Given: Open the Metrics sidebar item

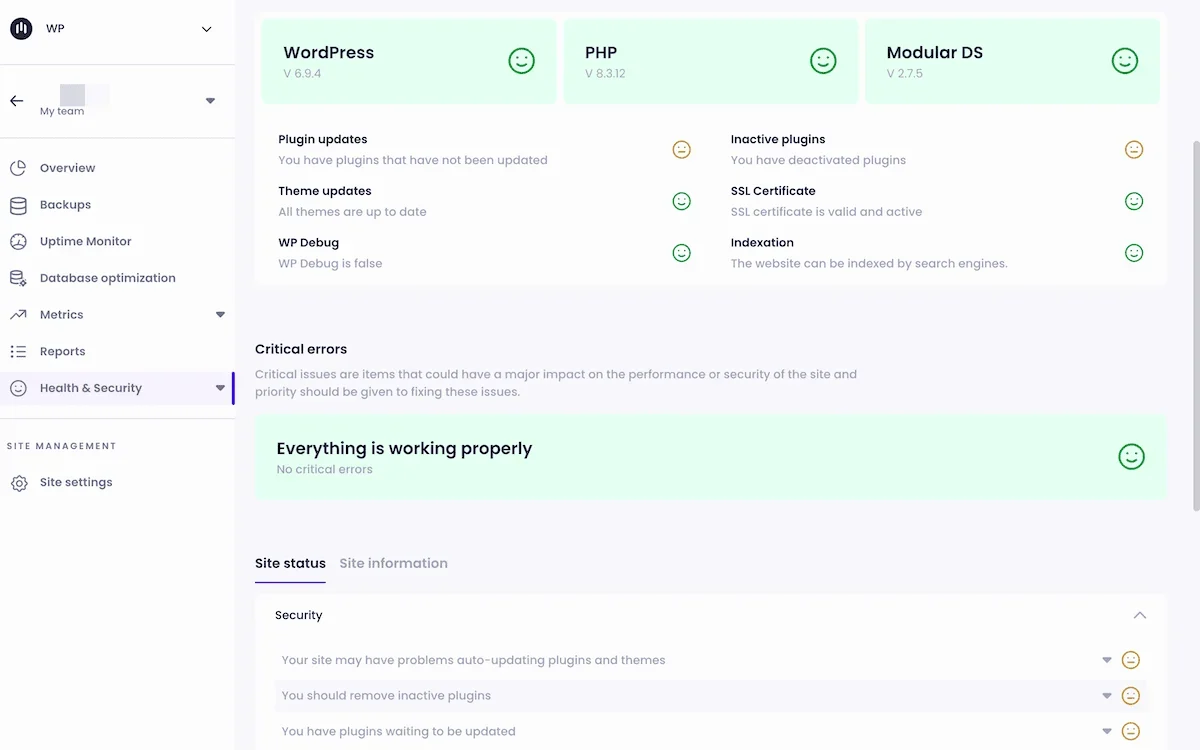Looking at the screenshot, I should pyautogui.click(x=62, y=315).
